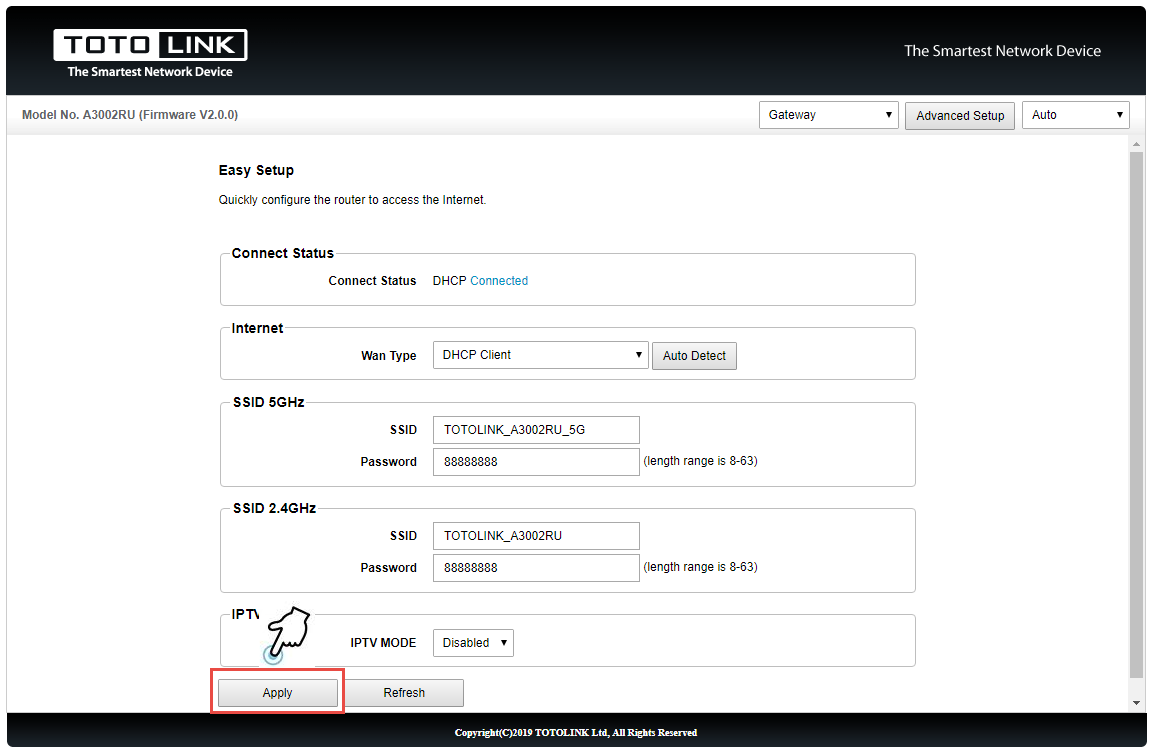Click the 5GHz Password input field
Image resolution: width=1152 pixels, height=752 pixels.
pos(536,461)
